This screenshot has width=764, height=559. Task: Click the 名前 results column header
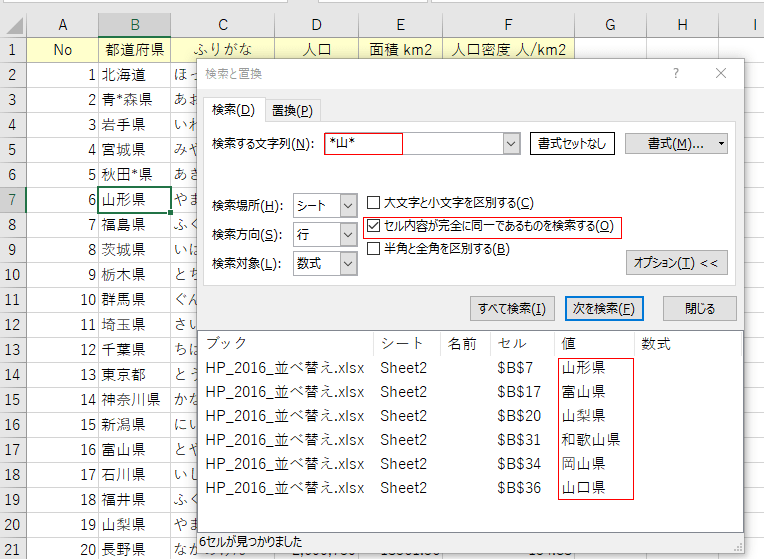(465, 344)
